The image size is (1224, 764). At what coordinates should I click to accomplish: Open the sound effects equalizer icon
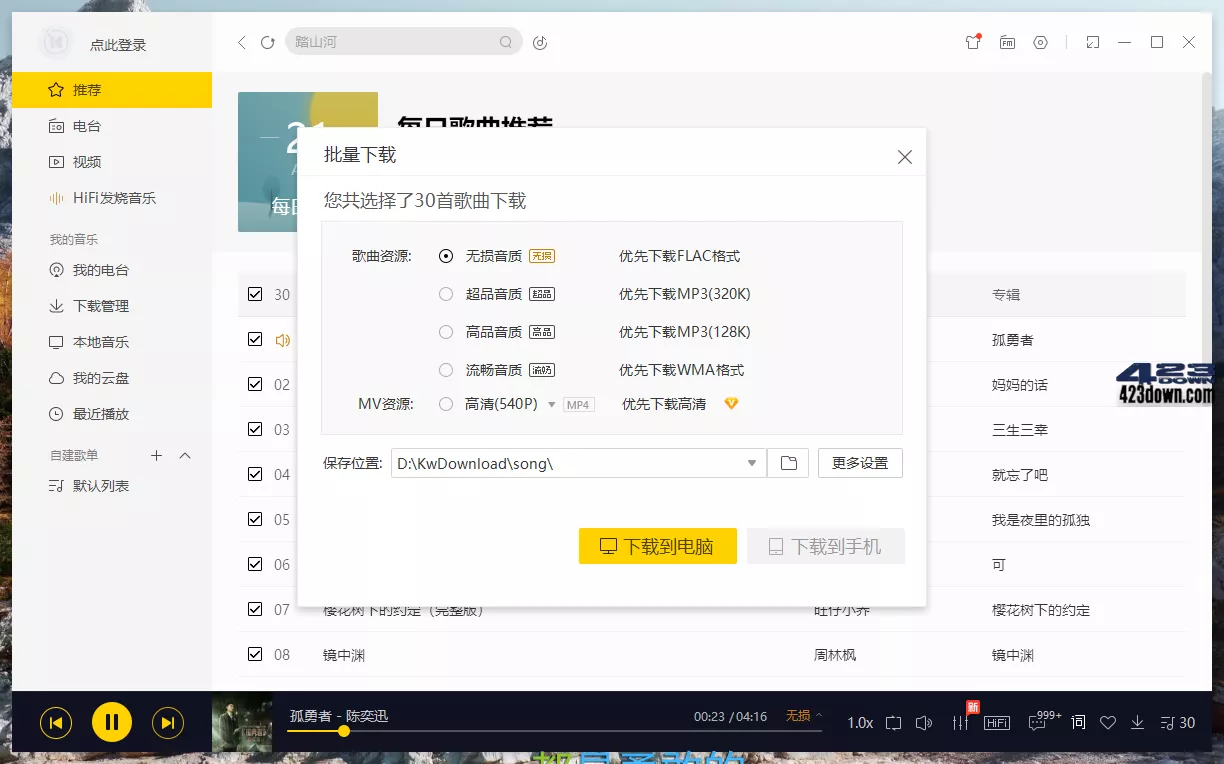click(x=960, y=722)
